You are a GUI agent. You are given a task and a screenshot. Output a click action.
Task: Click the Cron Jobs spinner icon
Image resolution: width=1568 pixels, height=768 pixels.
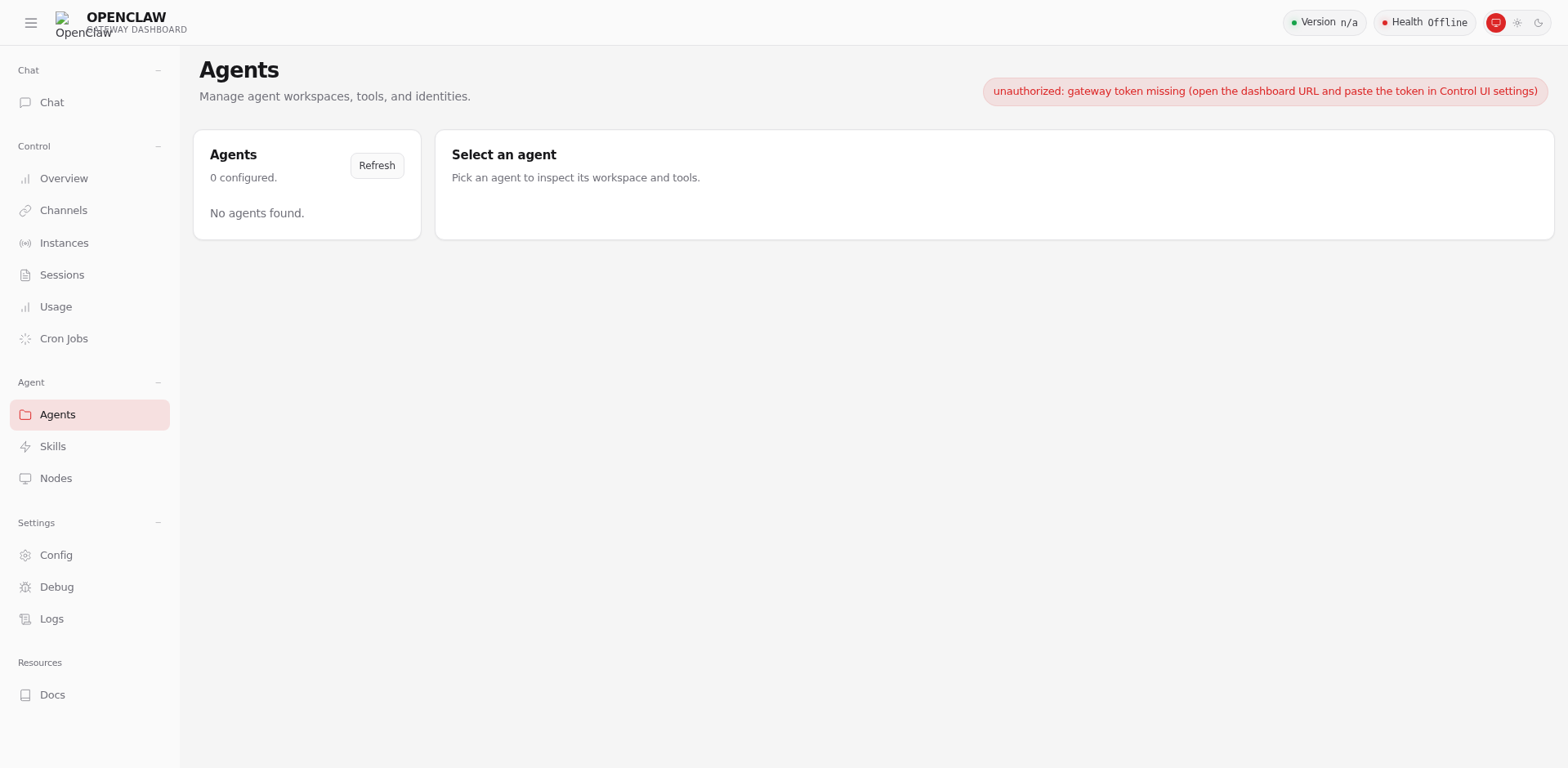click(25, 339)
